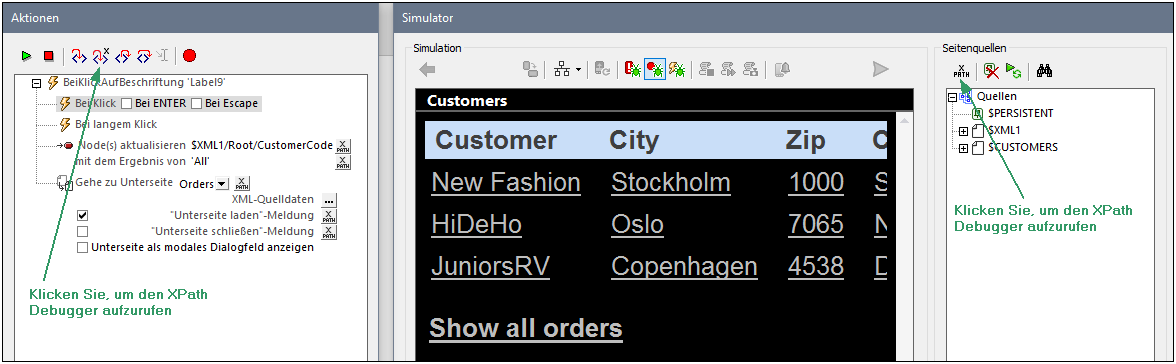Click the grayed script stop icon

(706, 70)
